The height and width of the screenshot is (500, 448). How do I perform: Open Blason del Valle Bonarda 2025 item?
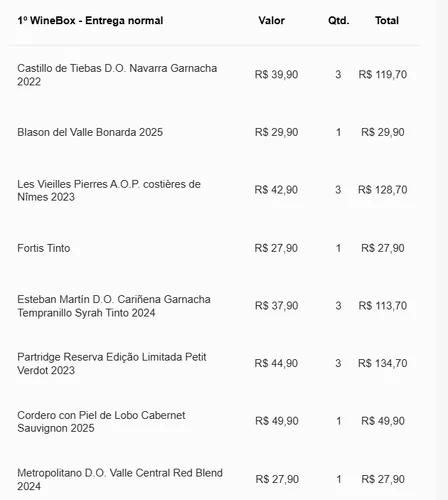(90, 132)
